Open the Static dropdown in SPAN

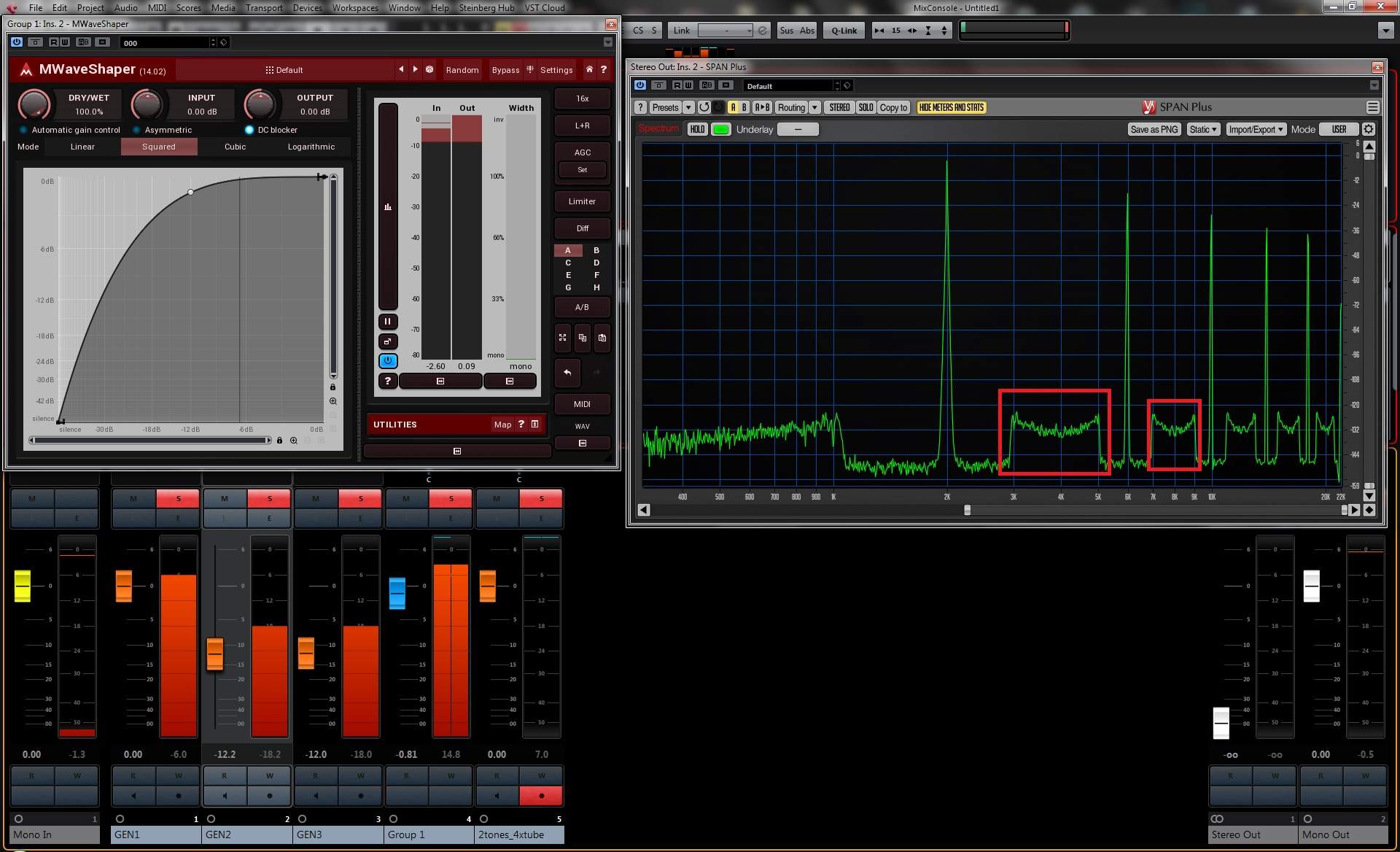point(1203,129)
